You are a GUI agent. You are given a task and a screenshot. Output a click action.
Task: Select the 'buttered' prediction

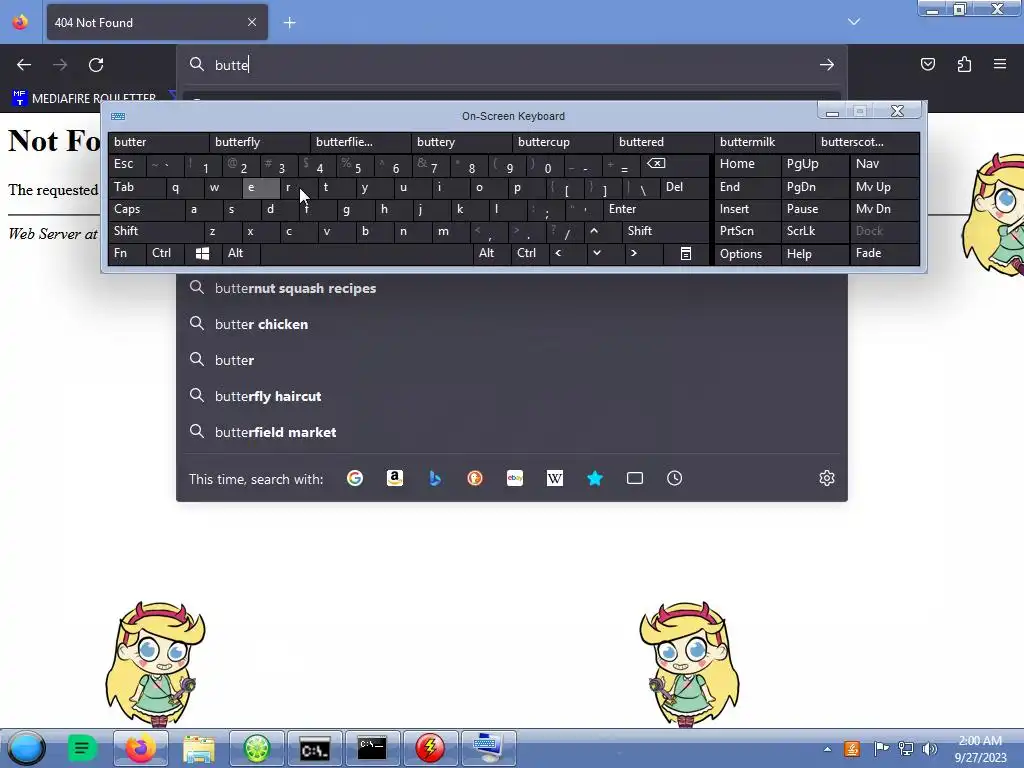click(663, 142)
